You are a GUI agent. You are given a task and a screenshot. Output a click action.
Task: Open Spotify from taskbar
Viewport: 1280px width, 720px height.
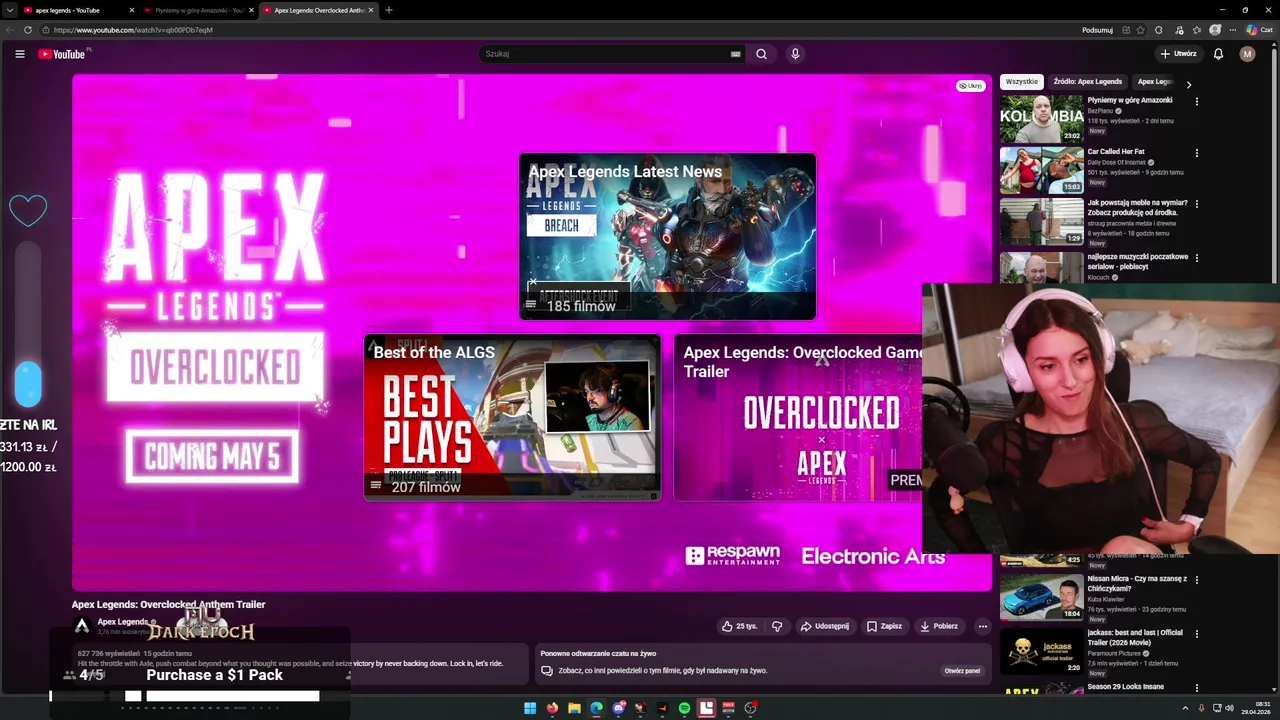click(684, 708)
